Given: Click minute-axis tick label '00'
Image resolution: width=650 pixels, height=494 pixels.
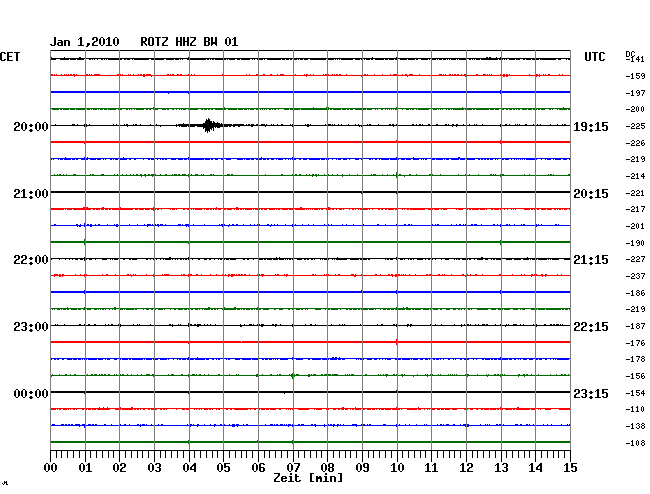Looking at the screenshot, I should [51, 467].
